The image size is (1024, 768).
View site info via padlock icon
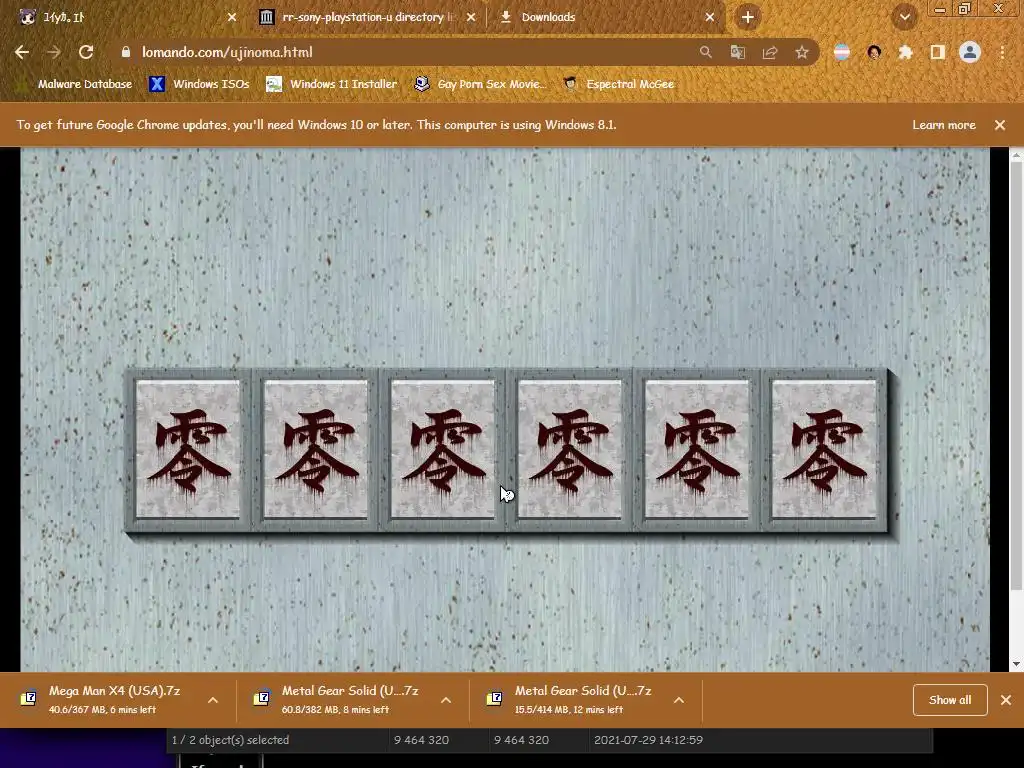(126, 52)
